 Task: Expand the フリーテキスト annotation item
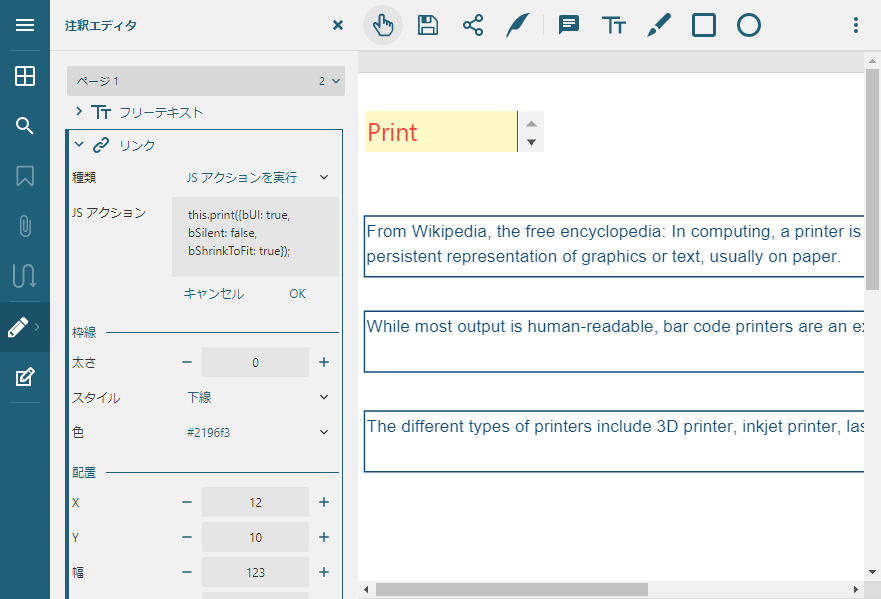click(79, 111)
